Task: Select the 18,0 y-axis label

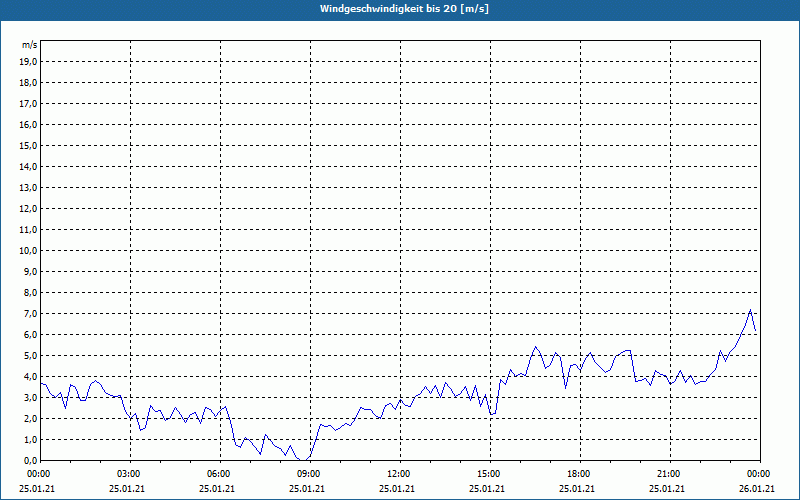Action: [x=29, y=83]
